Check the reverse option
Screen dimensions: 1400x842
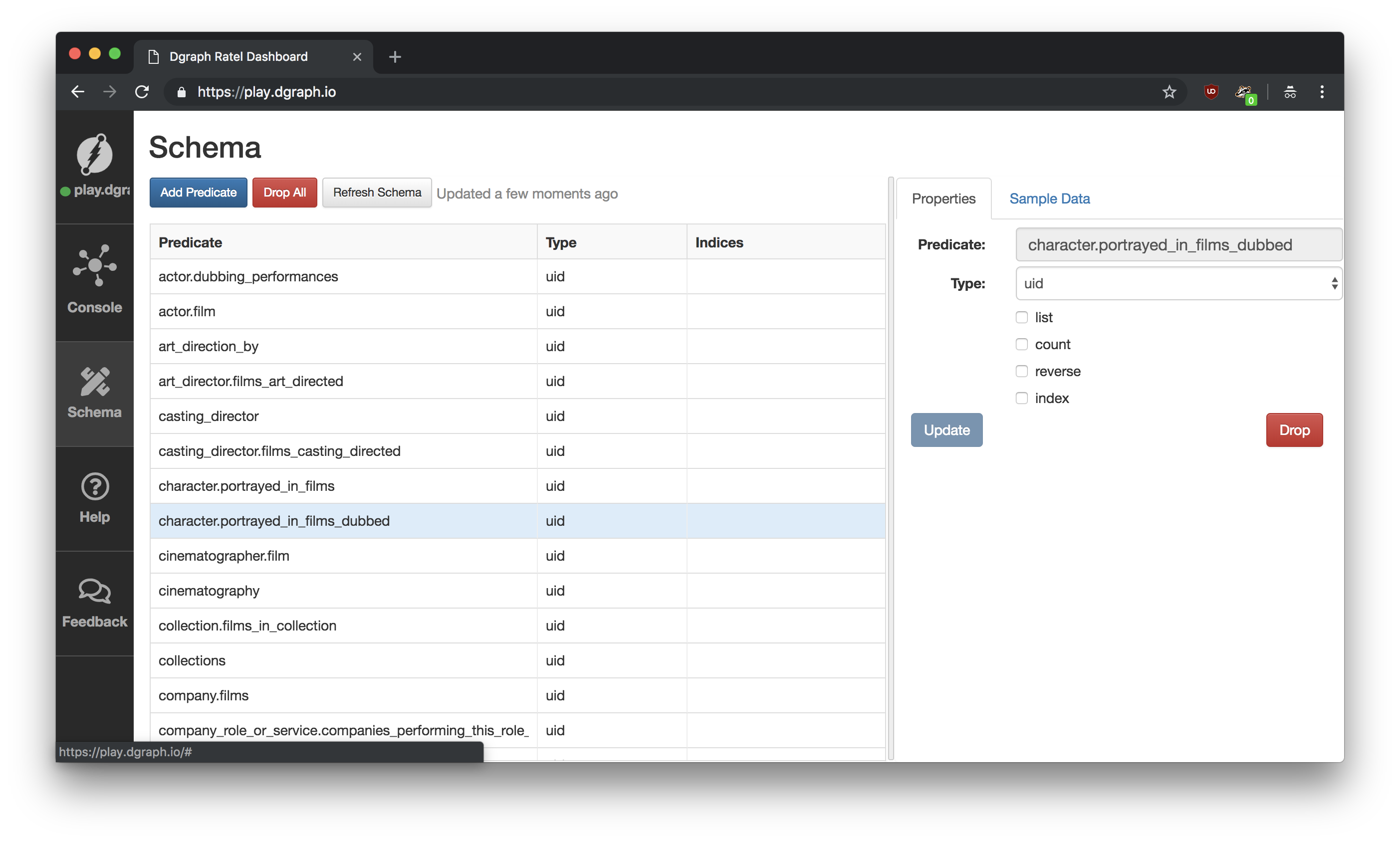(x=1022, y=371)
